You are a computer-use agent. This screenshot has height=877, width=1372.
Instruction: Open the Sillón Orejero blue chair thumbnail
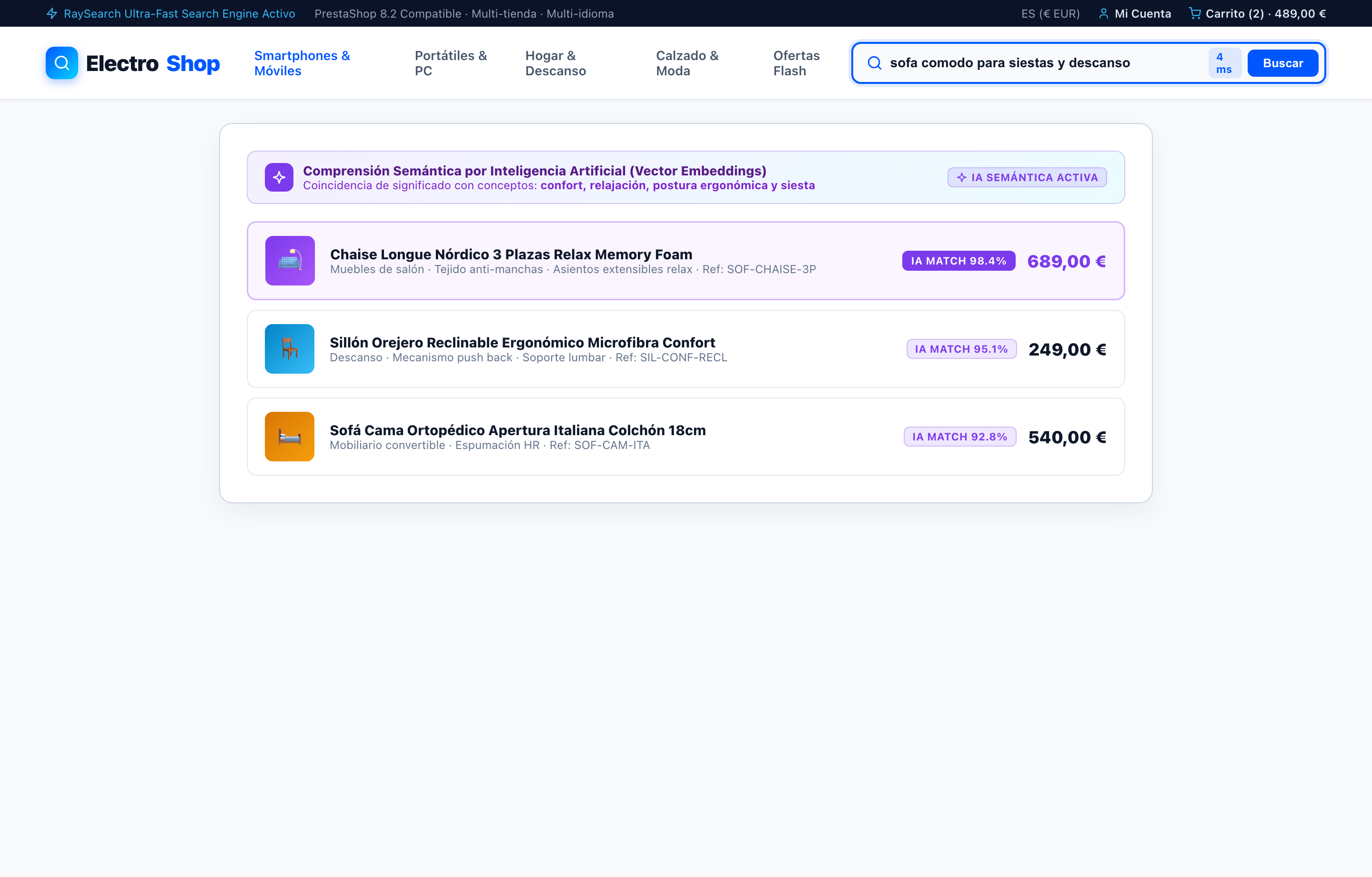pyautogui.click(x=290, y=349)
